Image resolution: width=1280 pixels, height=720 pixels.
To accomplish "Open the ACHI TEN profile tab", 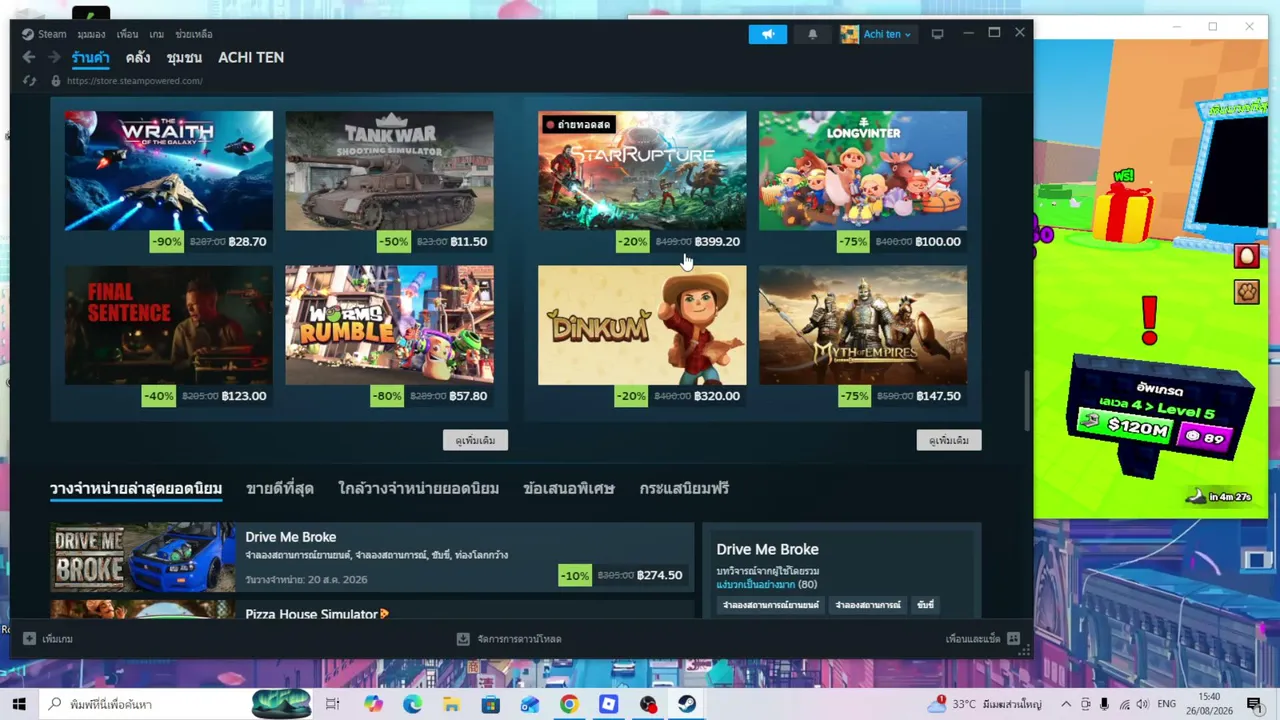I will 251,58.
